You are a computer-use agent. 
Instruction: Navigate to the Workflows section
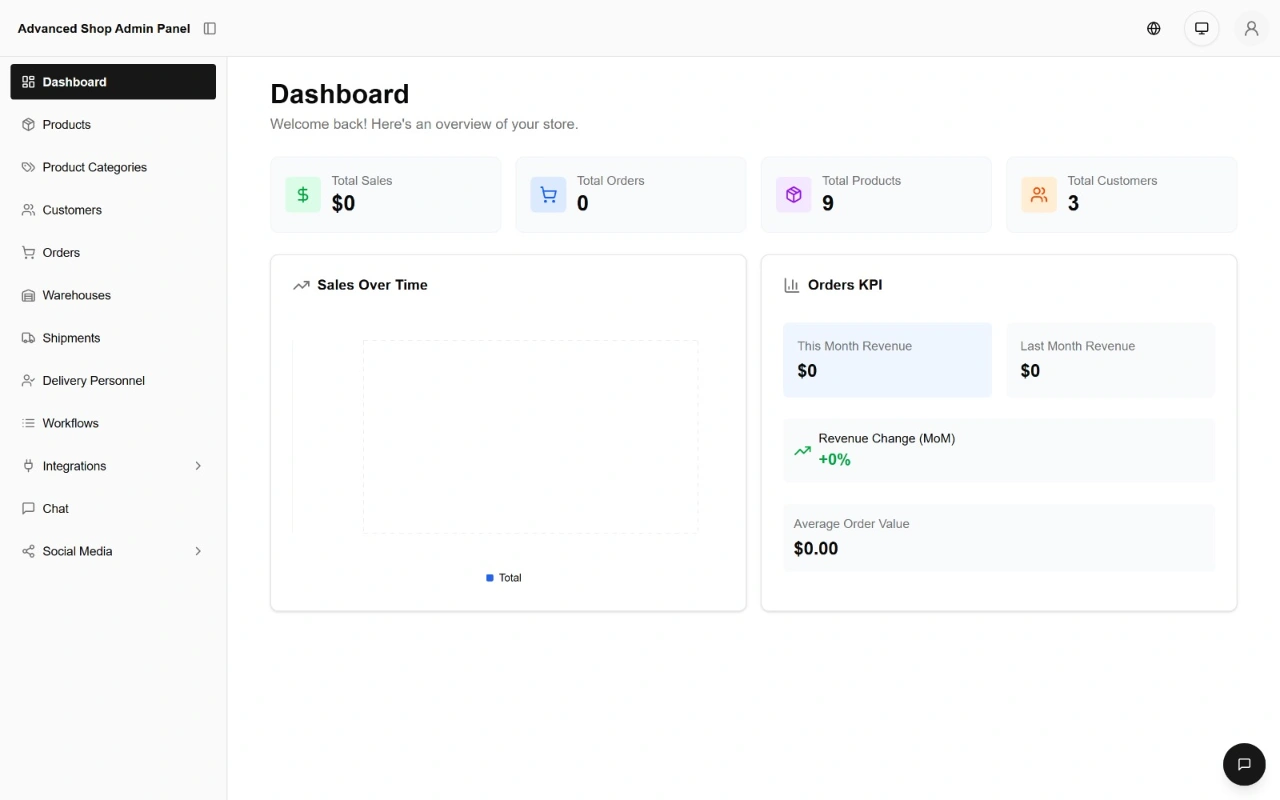point(113,423)
